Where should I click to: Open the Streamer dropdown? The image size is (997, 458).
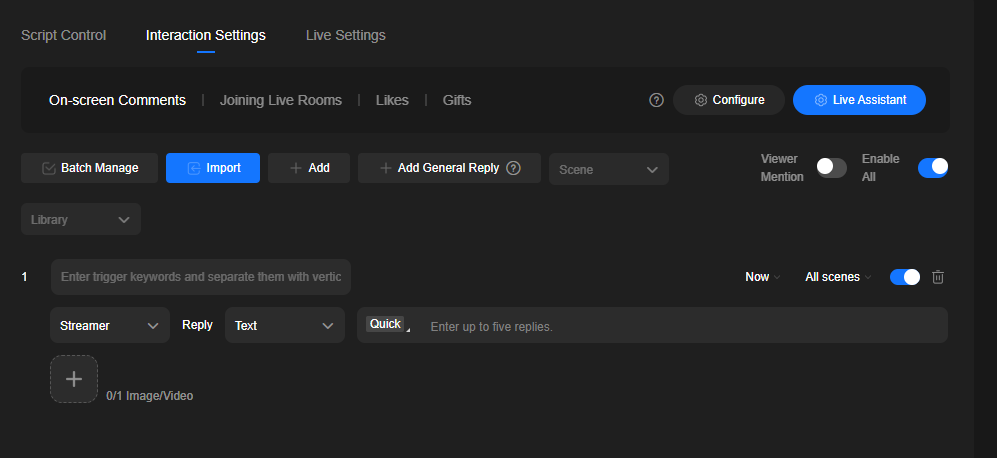tap(110, 325)
